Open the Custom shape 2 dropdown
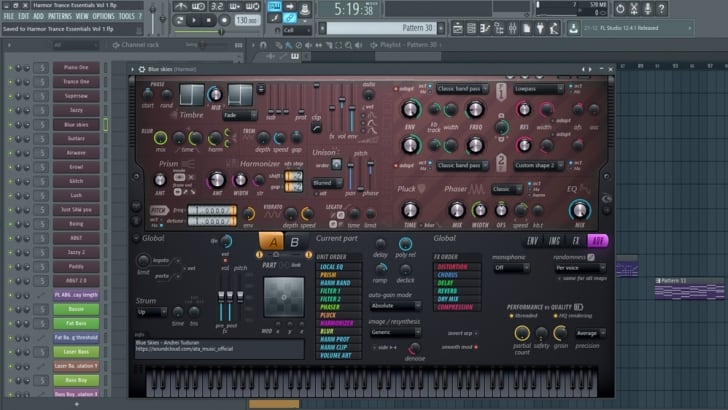The height and width of the screenshot is (410, 728). click(x=539, y=165)
